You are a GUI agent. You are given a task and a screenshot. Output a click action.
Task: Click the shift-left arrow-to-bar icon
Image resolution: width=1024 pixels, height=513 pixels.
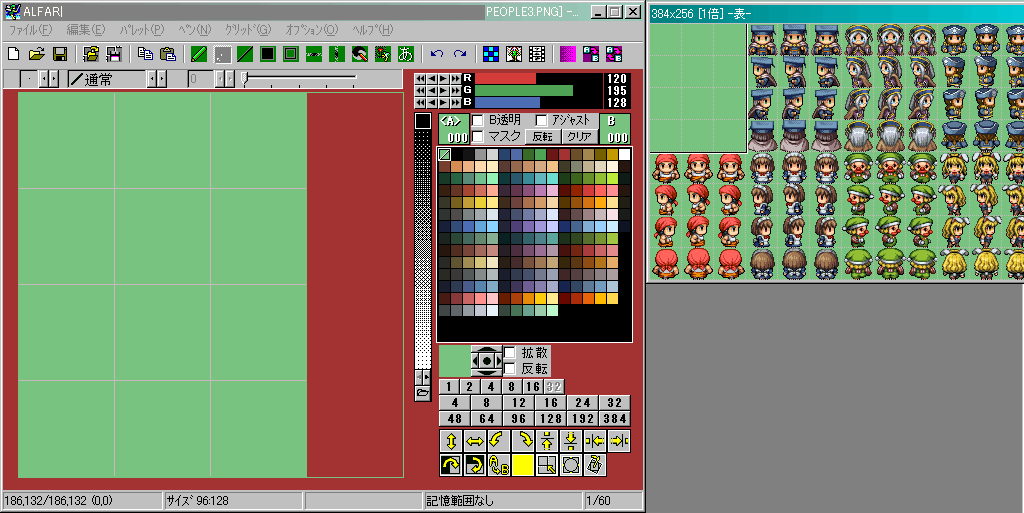(x=595, y=441)
